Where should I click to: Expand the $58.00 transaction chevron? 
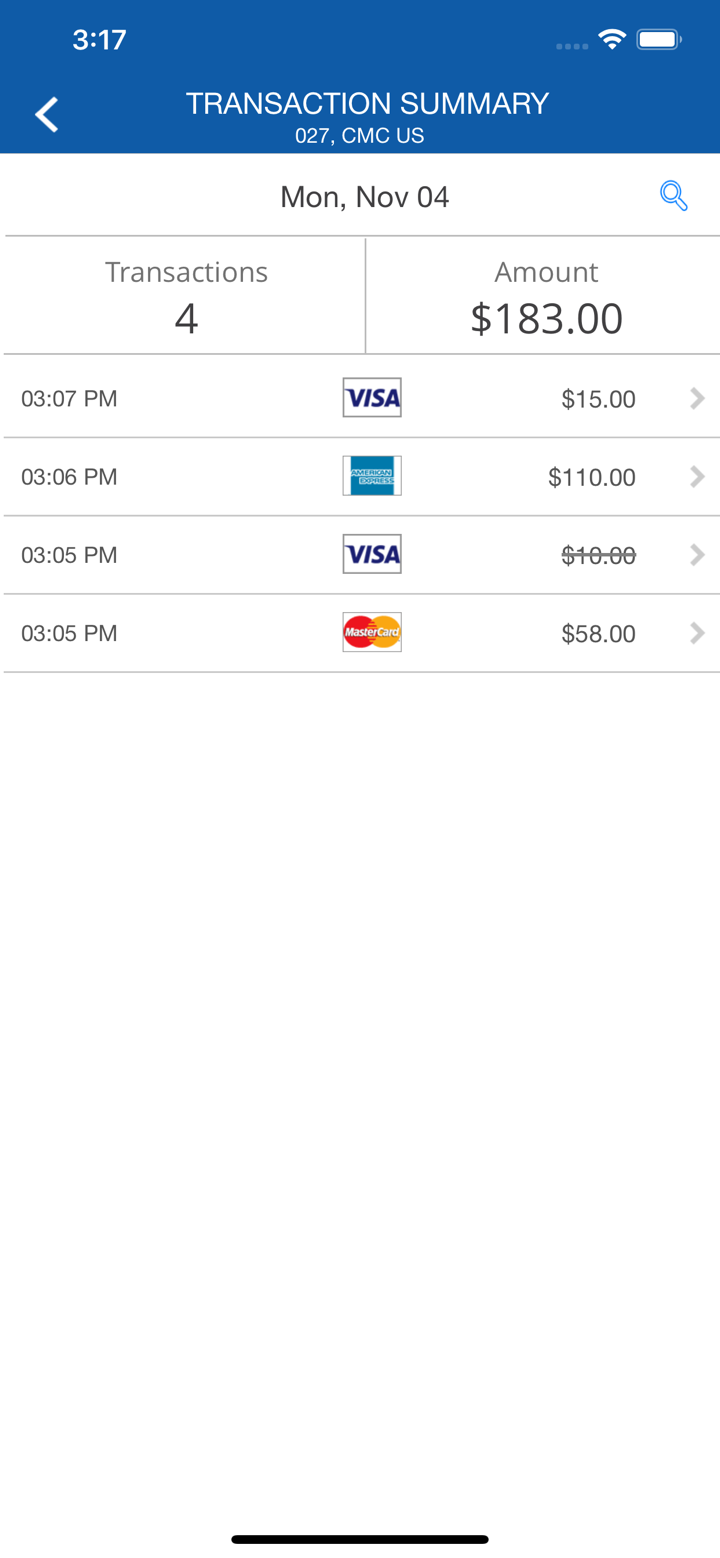[698, 633]
